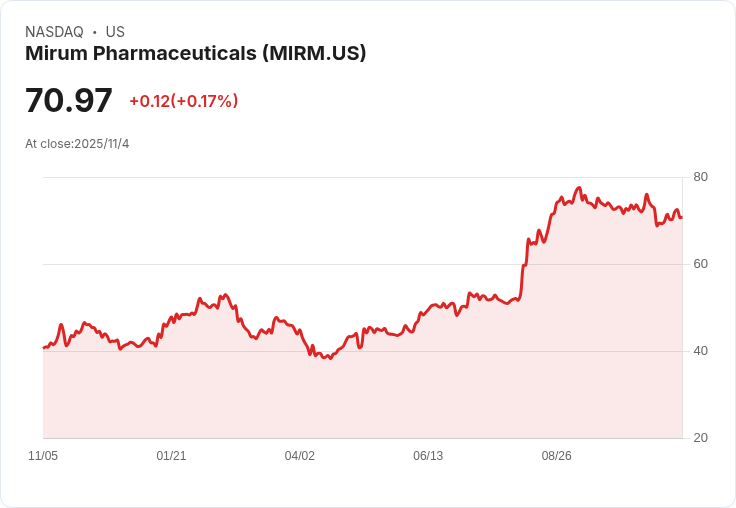Click the NASDAQ exchange label
Image resolution: width=736 pixels, height=508 pixels.
pyautogui.click(x=54, y=32)
